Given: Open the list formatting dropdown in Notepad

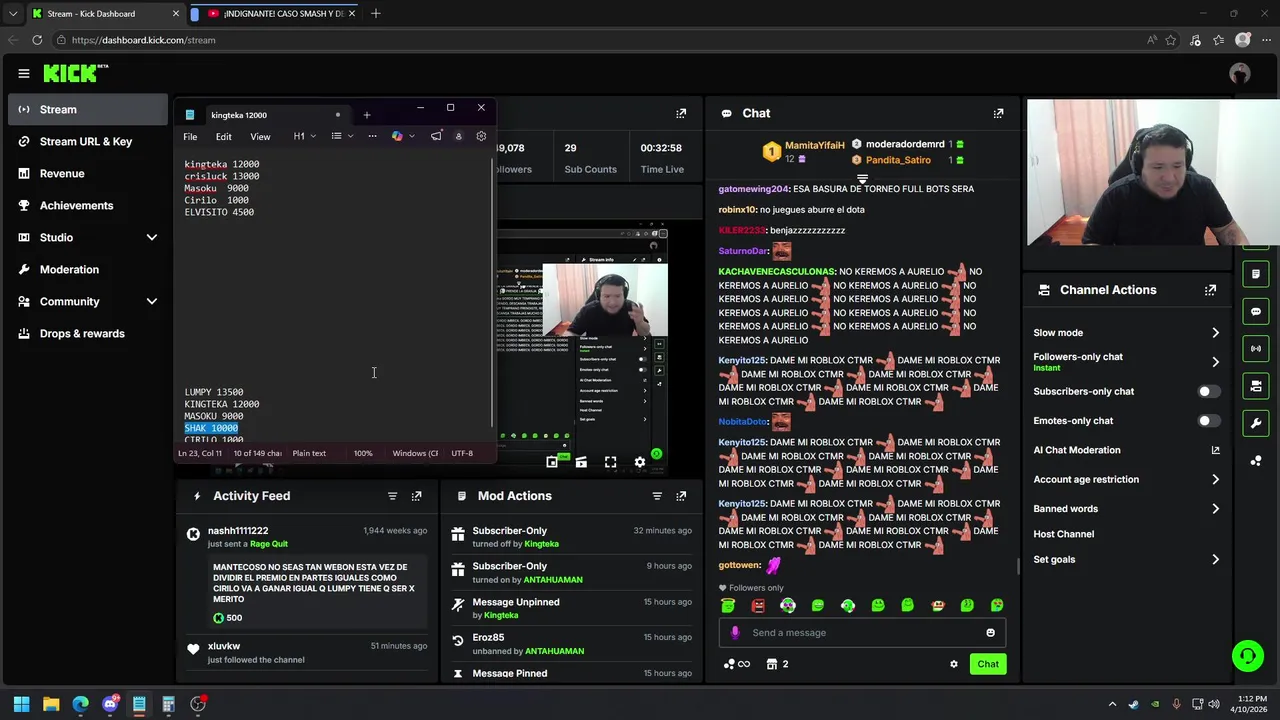Looking at the screenshot, I should 342,136.
